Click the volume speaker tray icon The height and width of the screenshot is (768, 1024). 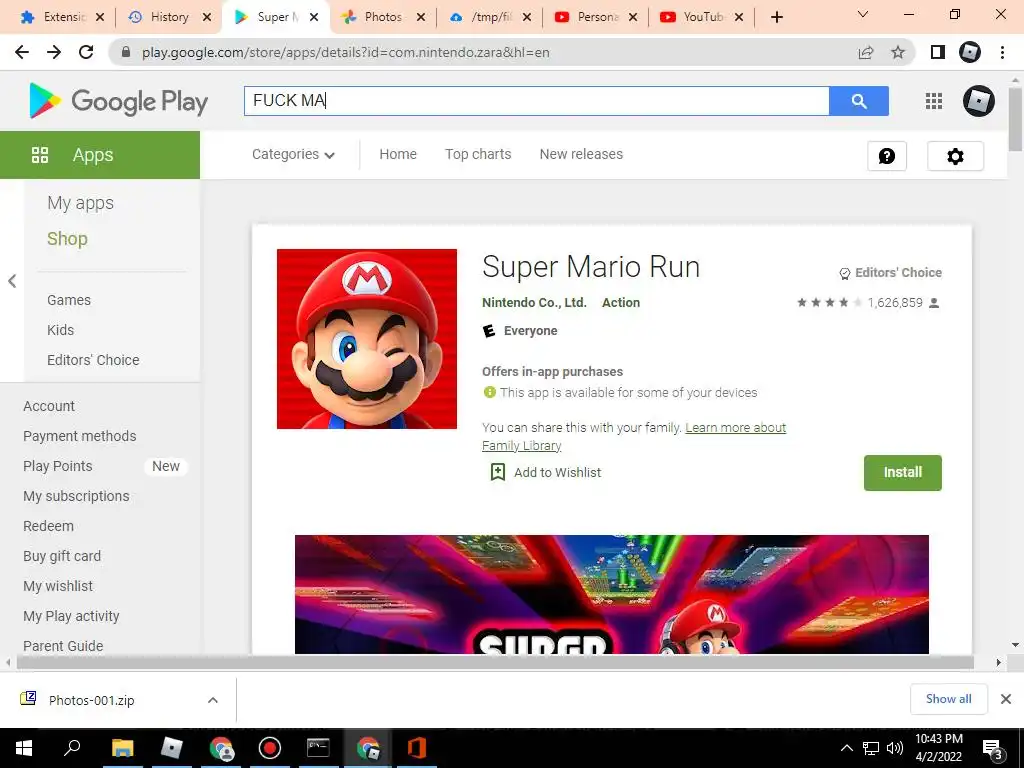pos(895,748)
